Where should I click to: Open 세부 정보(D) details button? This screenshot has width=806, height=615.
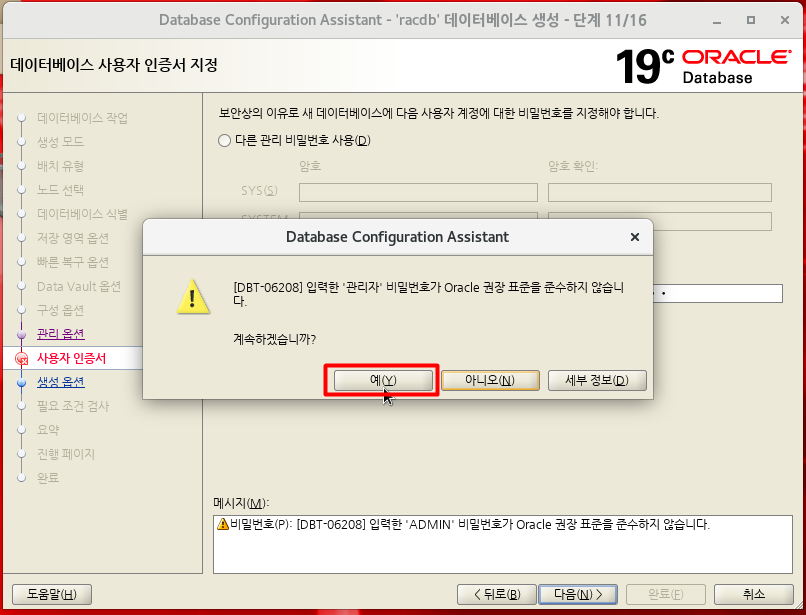tap(597, 380)
